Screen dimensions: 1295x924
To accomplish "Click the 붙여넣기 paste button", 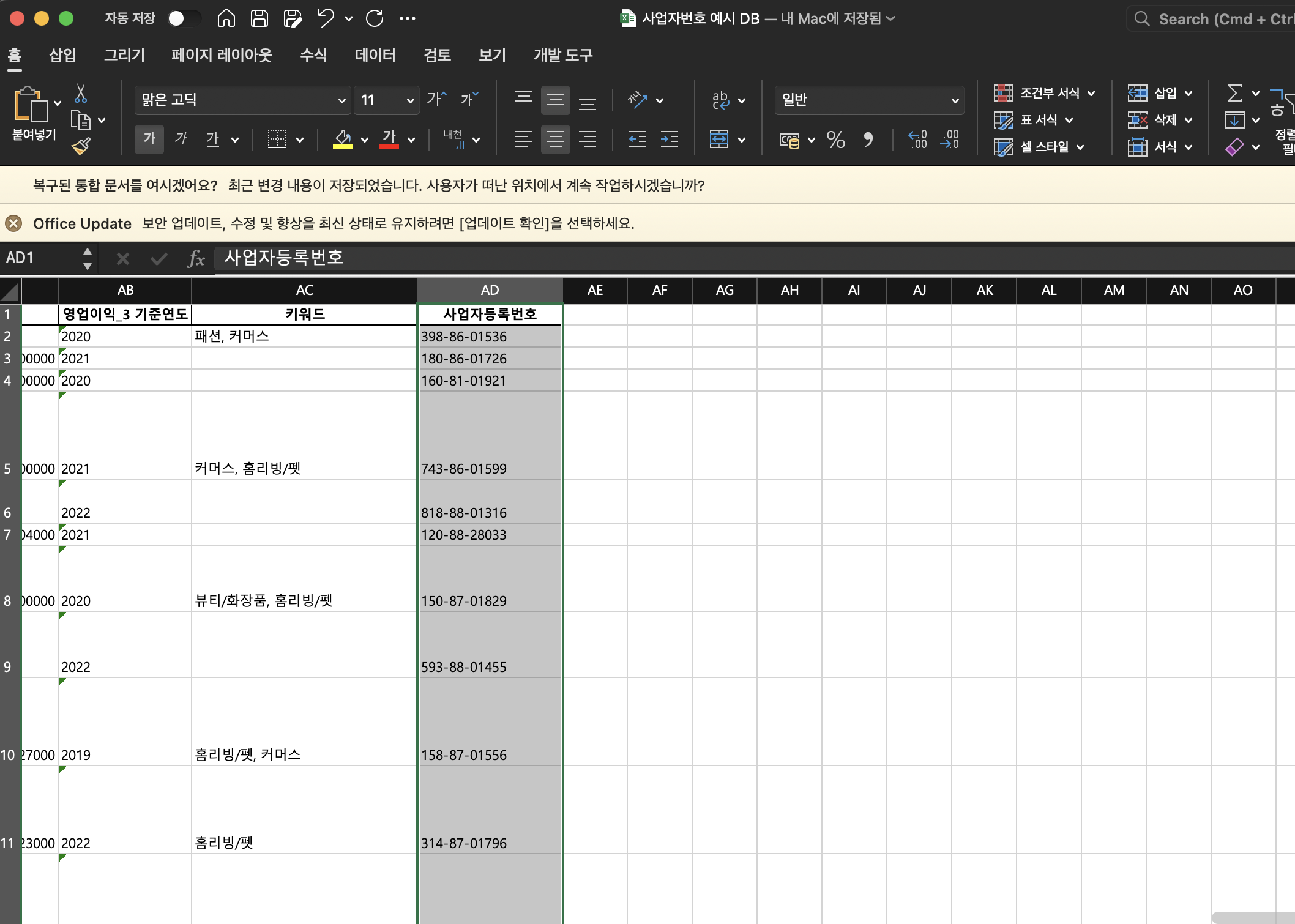I will pos(31,113).
